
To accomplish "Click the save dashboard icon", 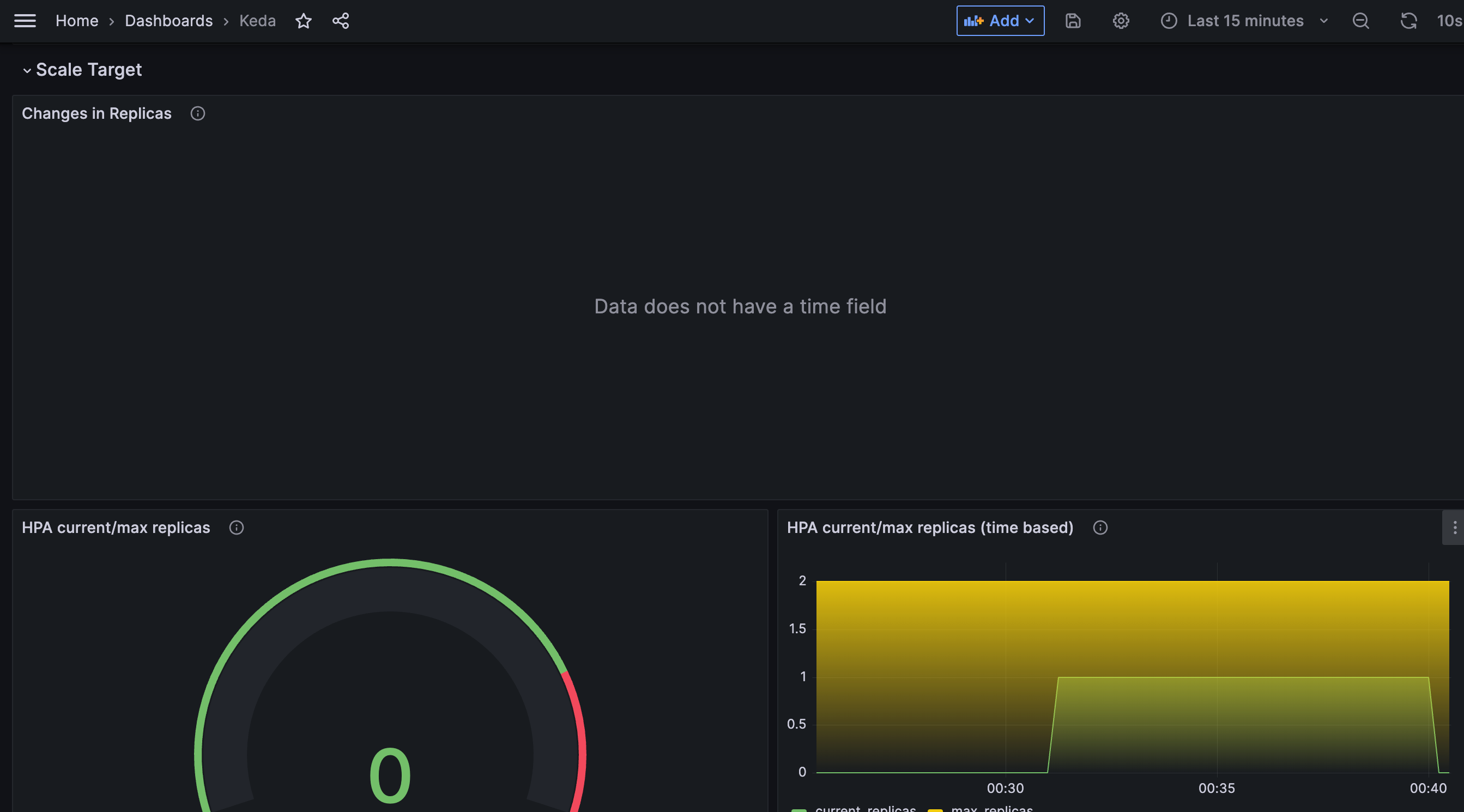I will [x=1073, y=21].
